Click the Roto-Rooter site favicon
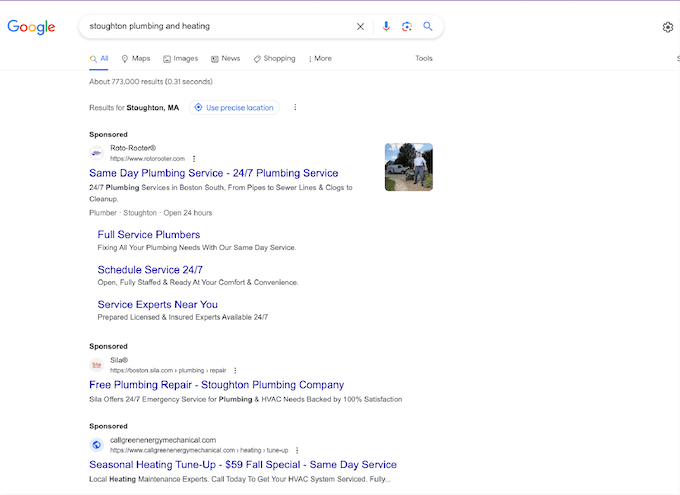 coord(96,153)
